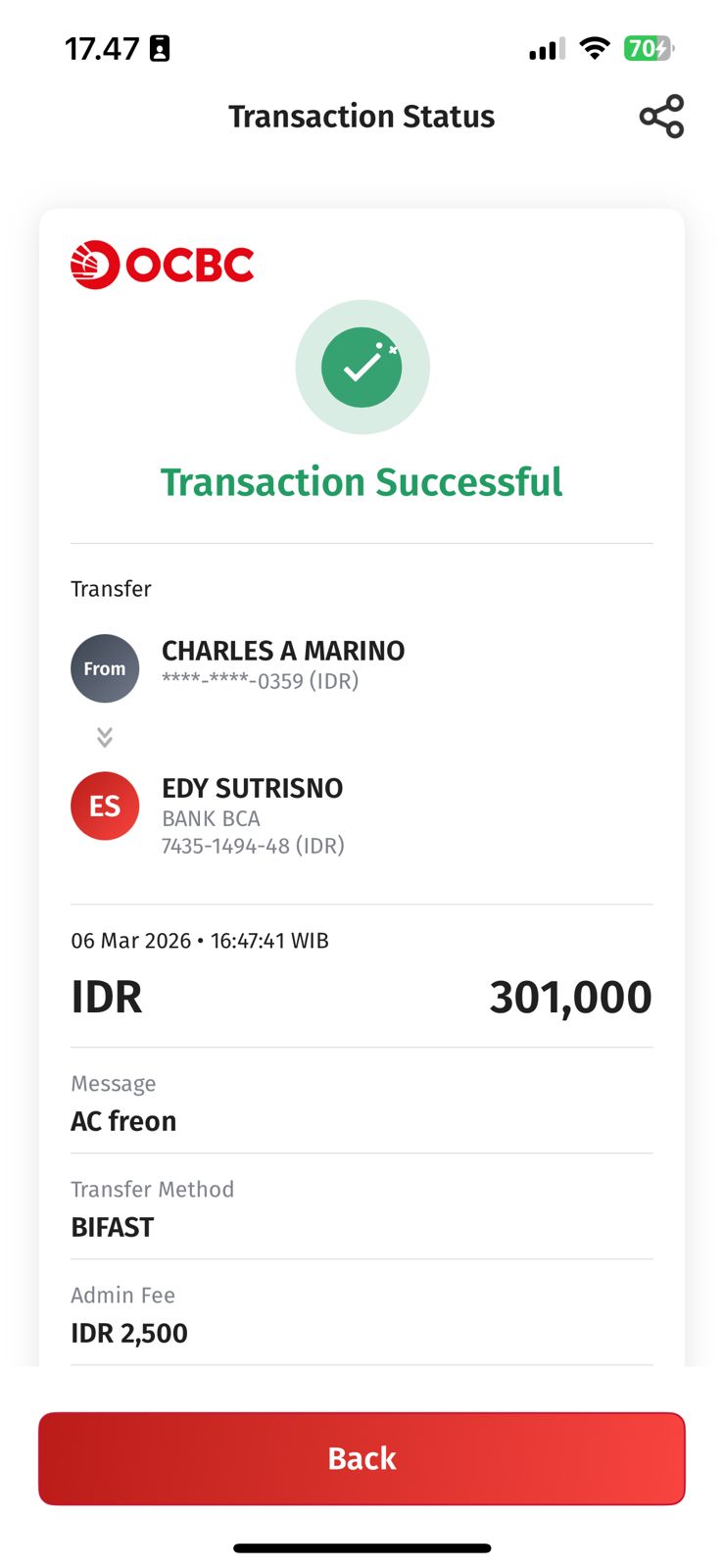Tap the battery indicator in status bar
This screenshot has width=724, height=1568.
(648, 48)
